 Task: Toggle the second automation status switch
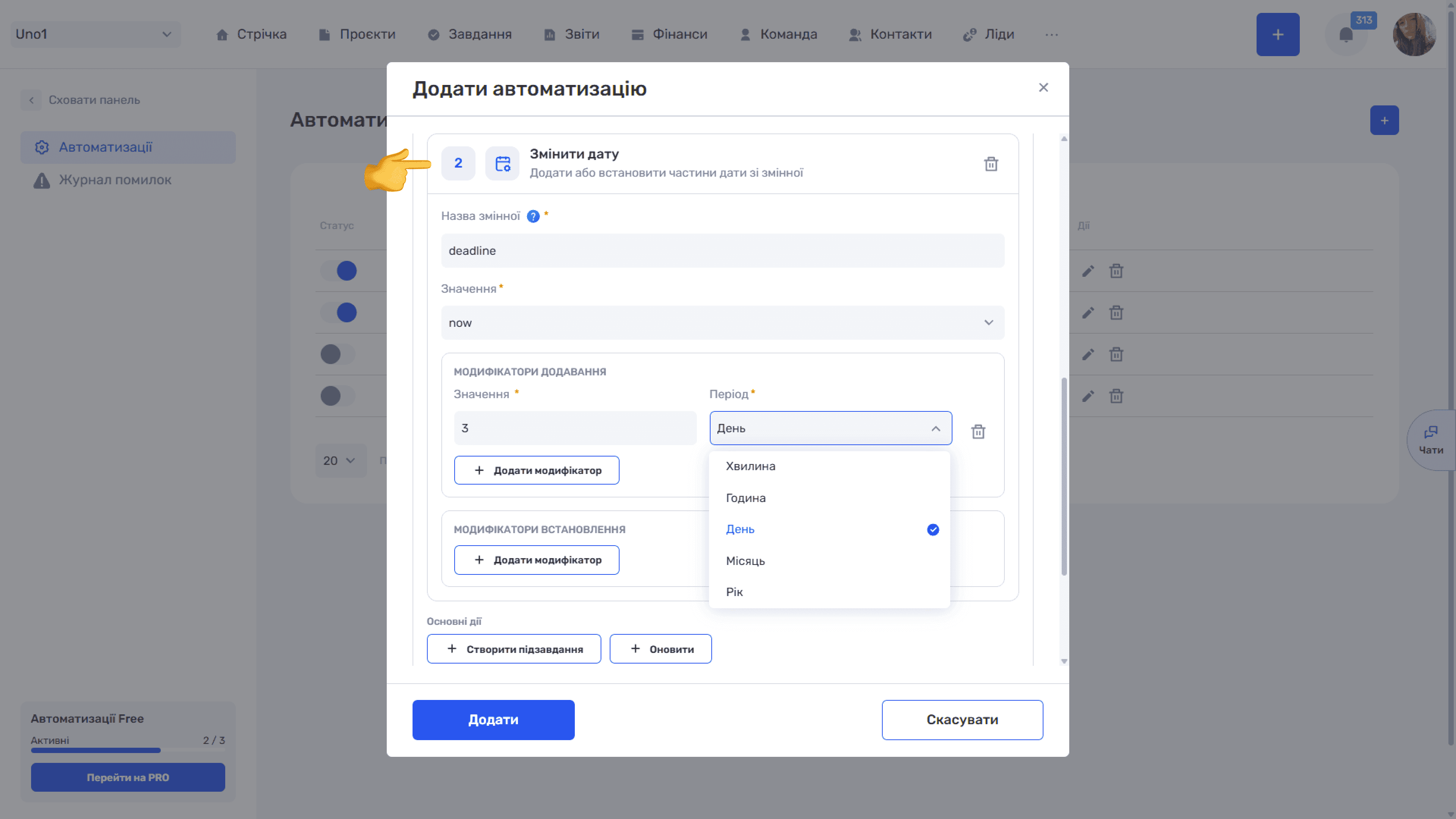(338, 312)
